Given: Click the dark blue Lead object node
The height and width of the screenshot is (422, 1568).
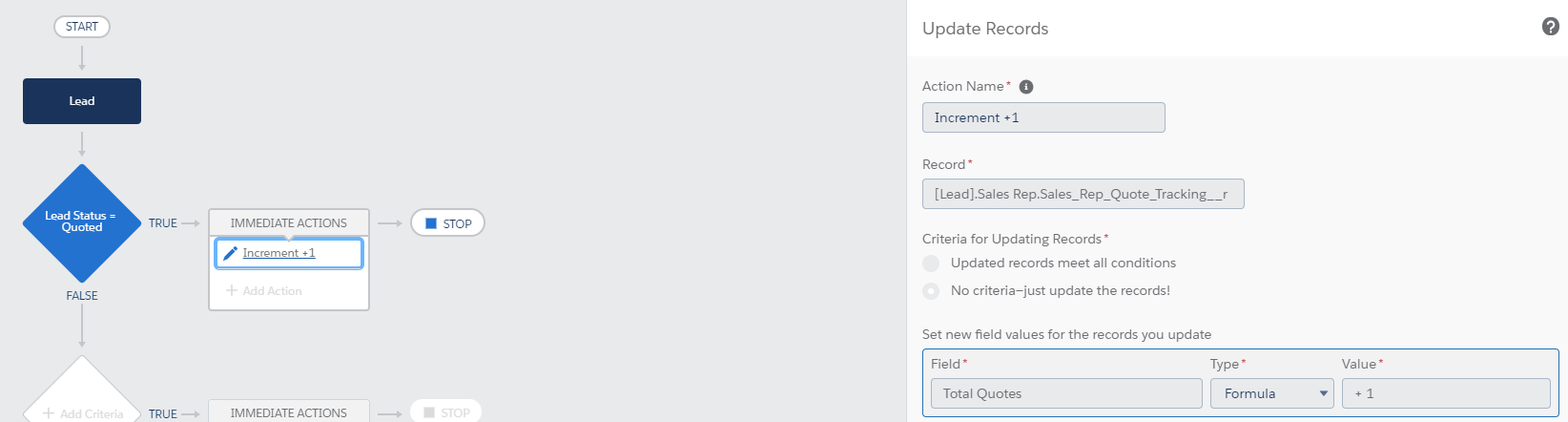Looking at the screenshot, I should pos(82,101).
